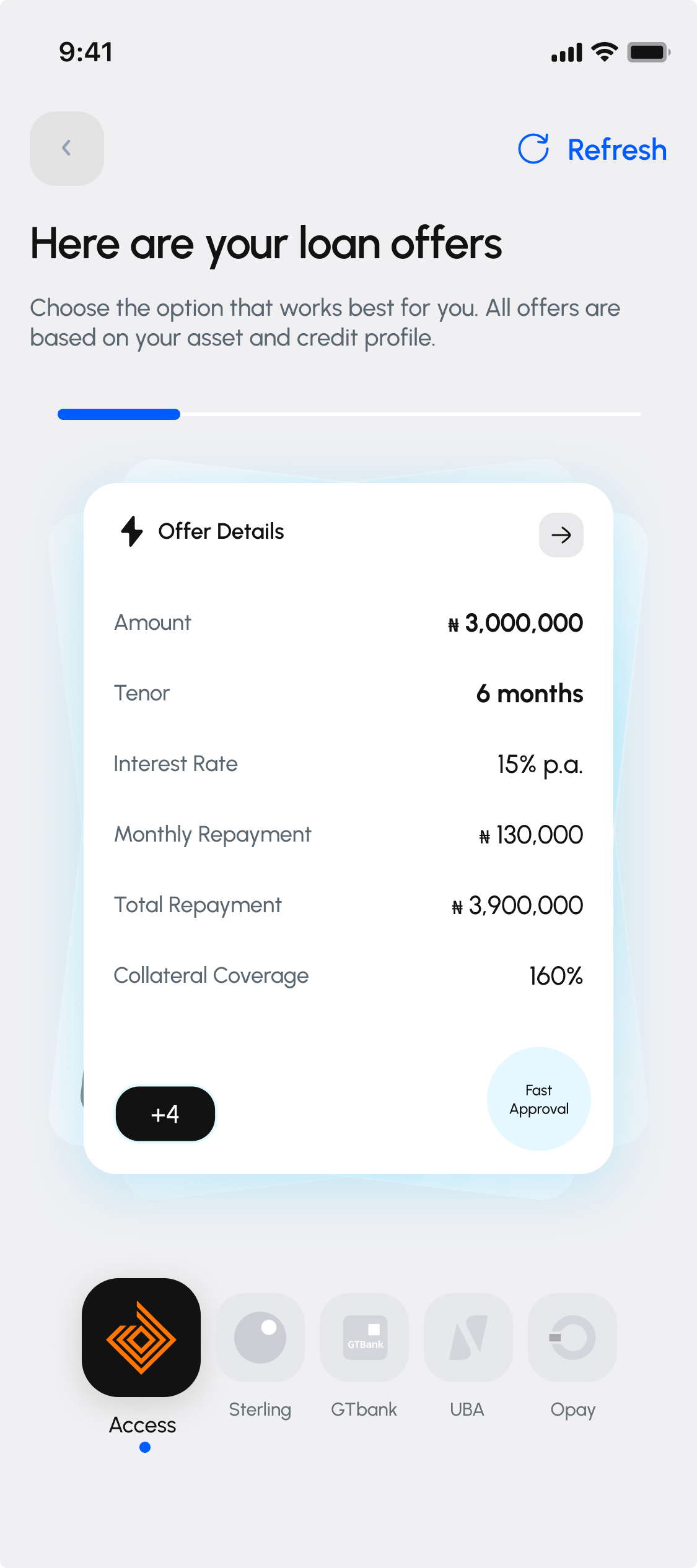
Task: Expand the +4 more offers pill
Action: (165, 1113)
